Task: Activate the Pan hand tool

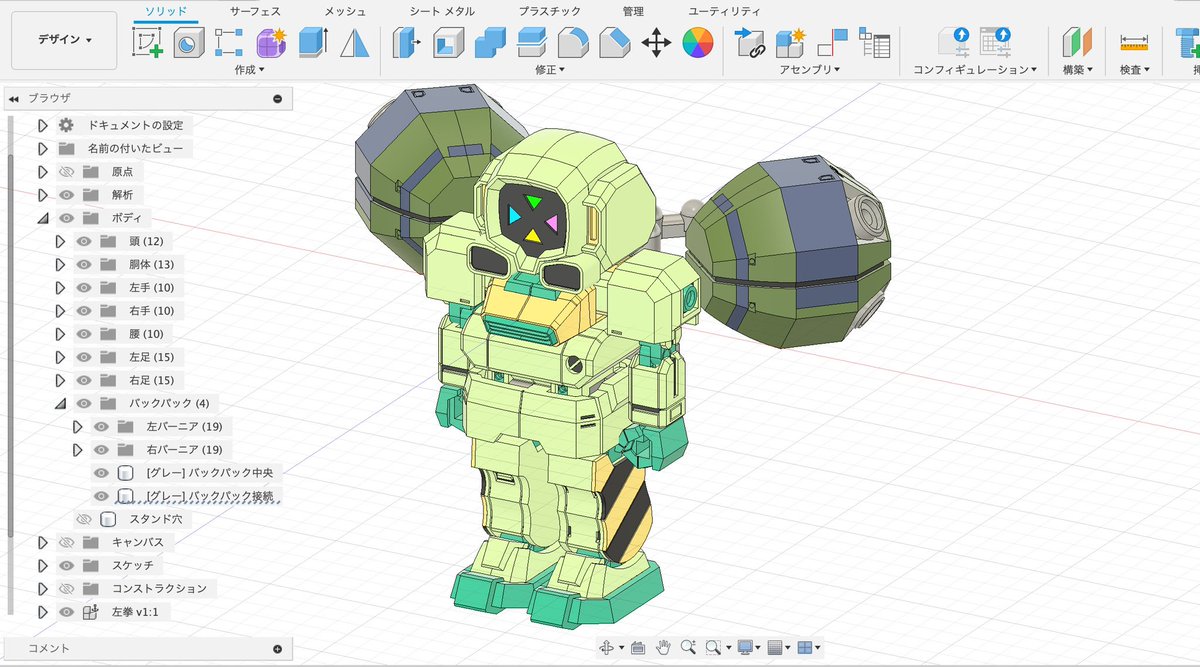Action: (663, 648)
